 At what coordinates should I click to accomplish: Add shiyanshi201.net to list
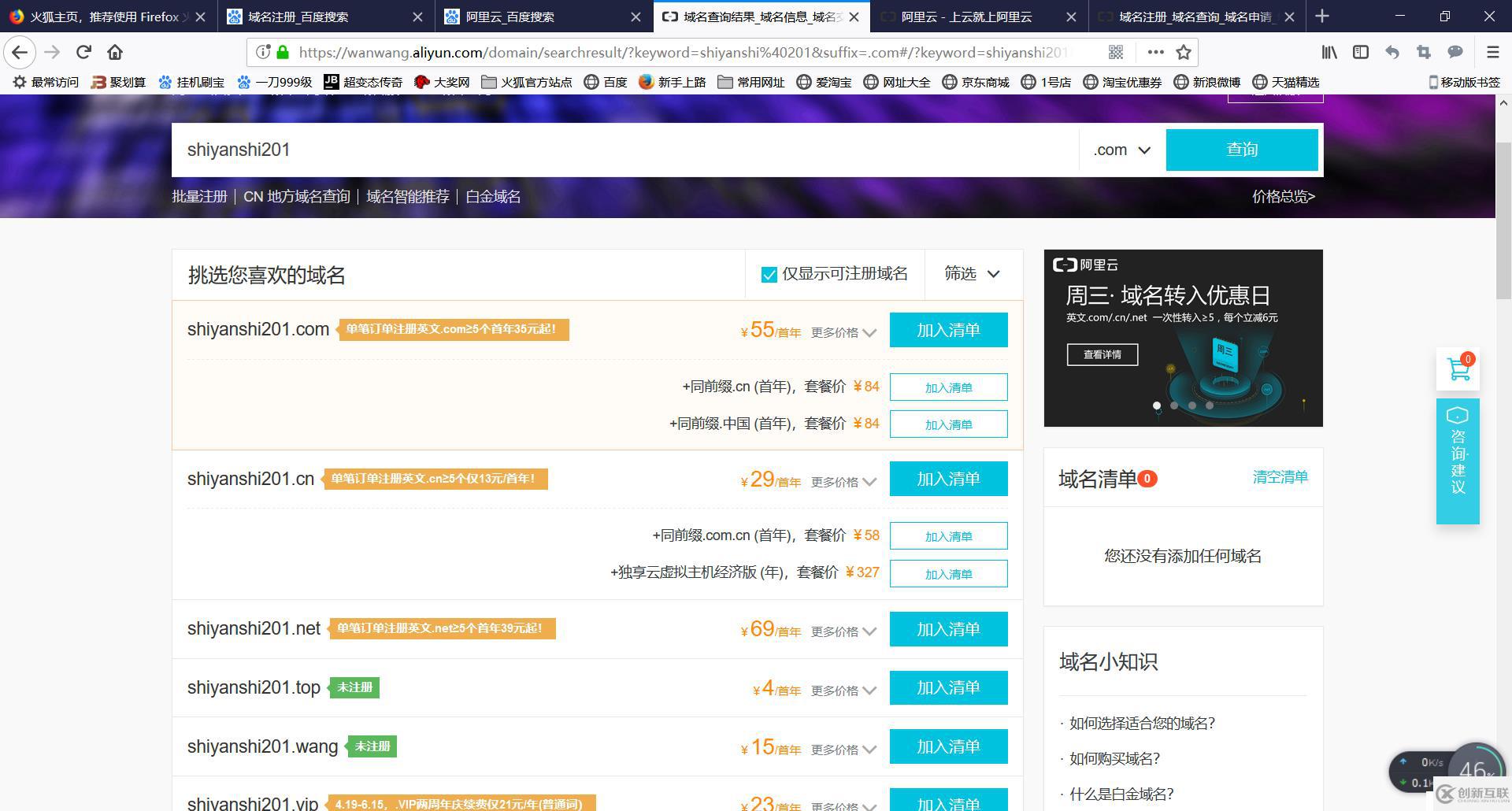tap(948, 629)
